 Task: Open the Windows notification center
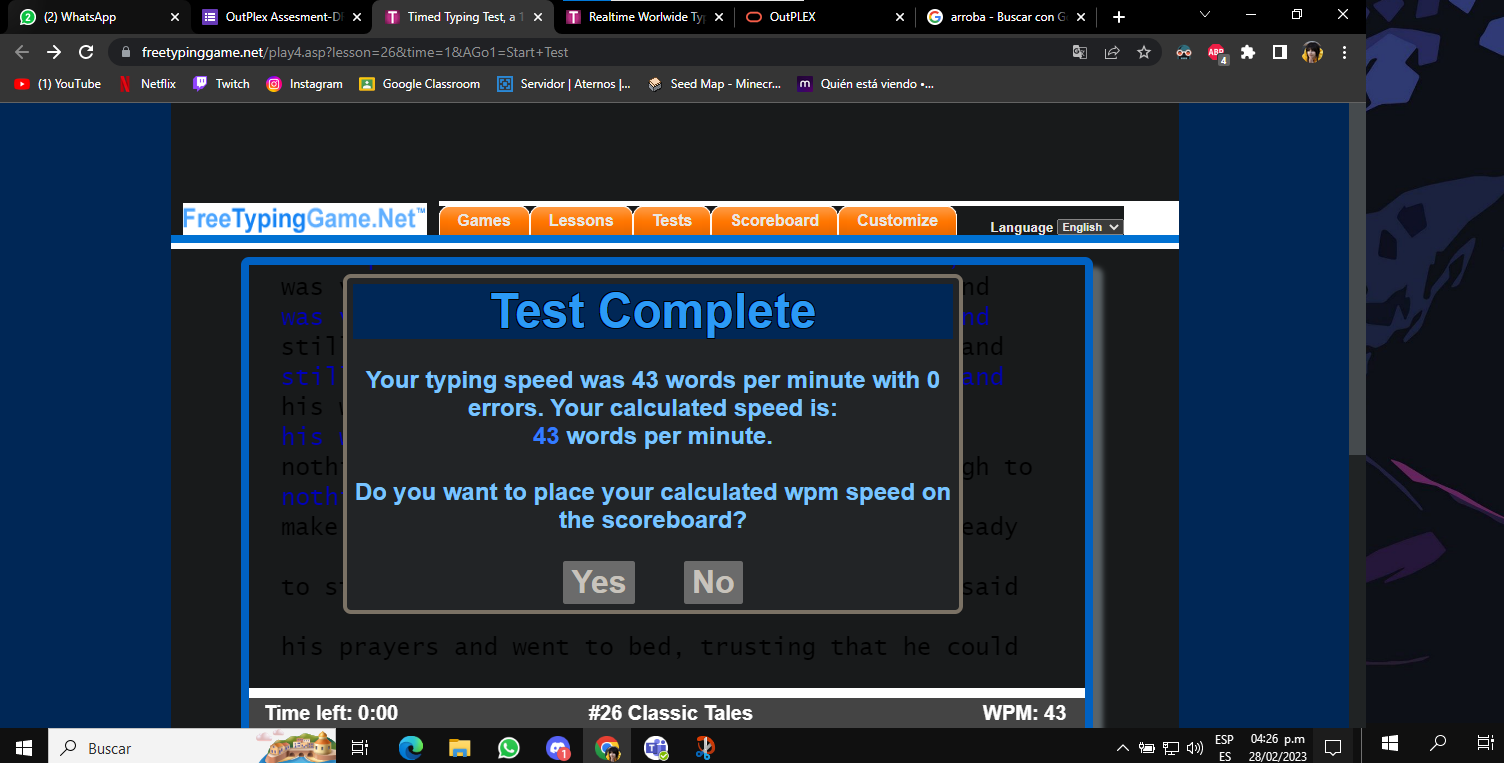click(x=1333, y=747)
